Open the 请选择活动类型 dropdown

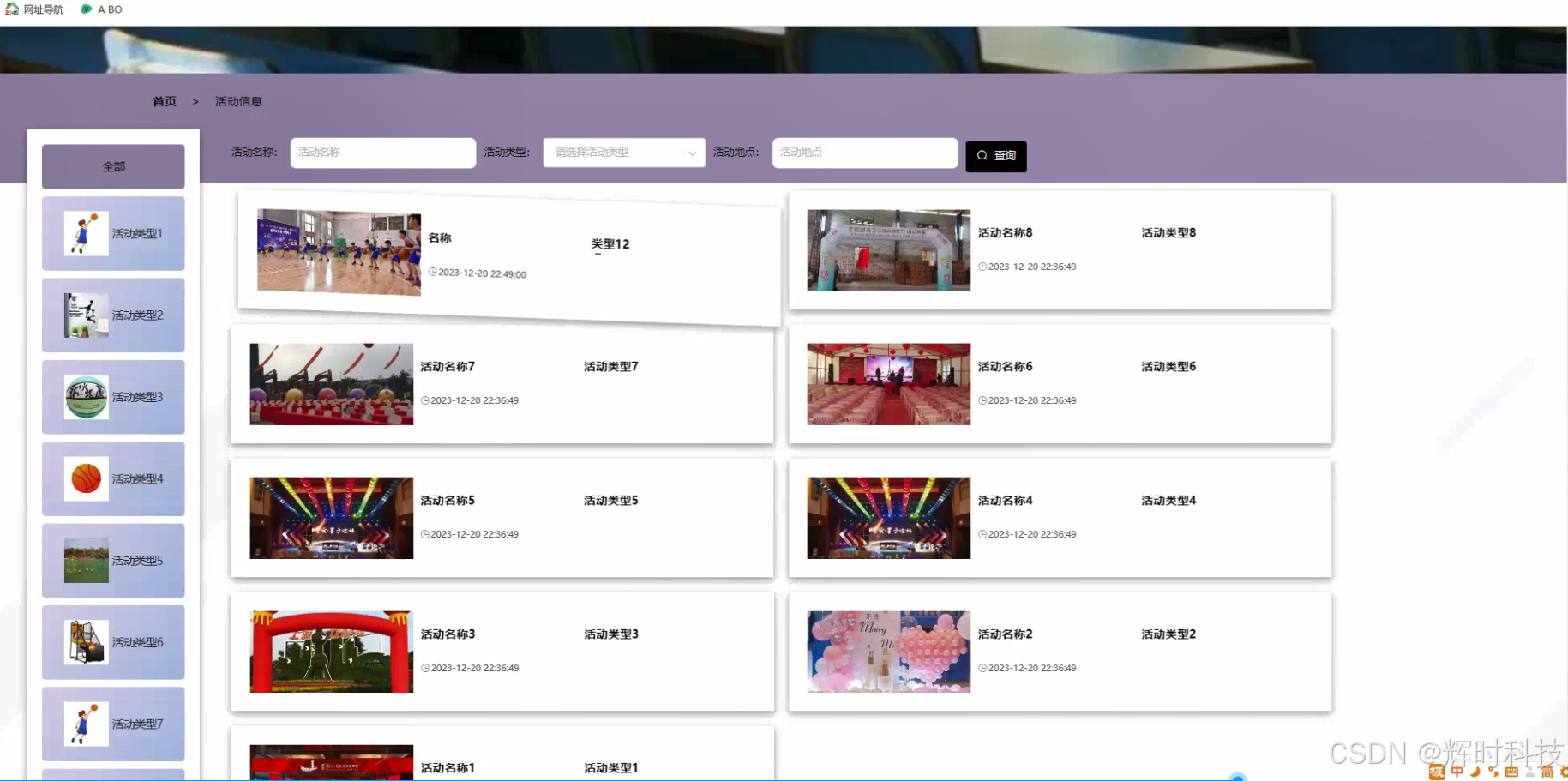coord(624,153)
